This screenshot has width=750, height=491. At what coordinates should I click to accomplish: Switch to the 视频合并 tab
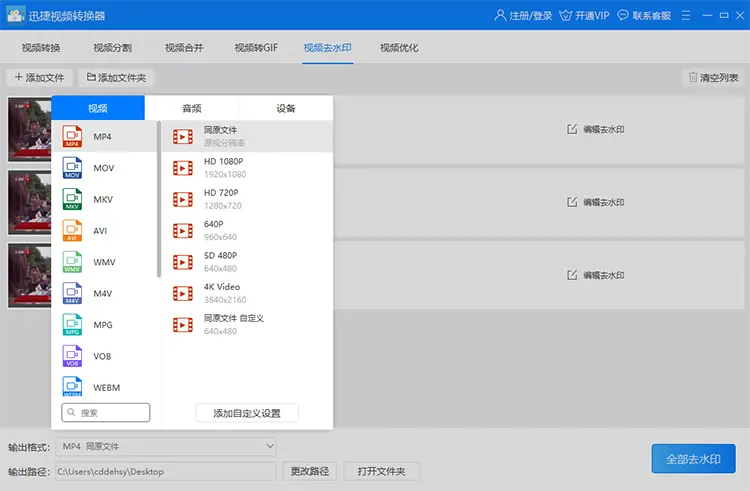tap(184, 47)
